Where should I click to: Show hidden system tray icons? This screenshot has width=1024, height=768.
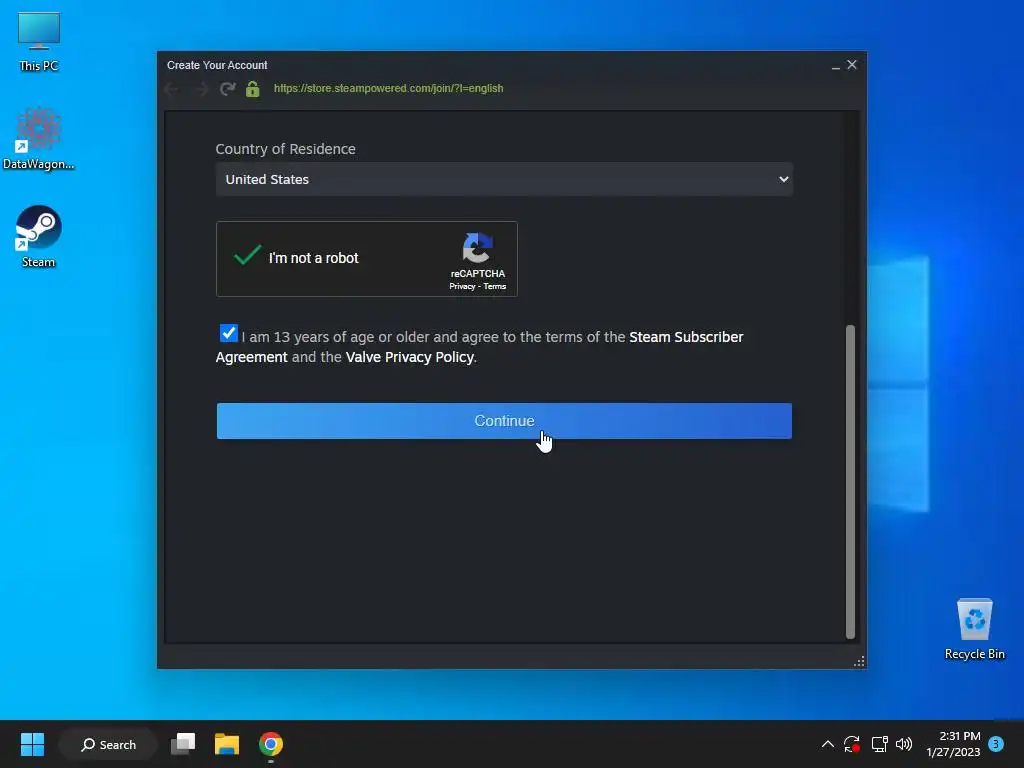pyautogui.click(x=827, y=744)
